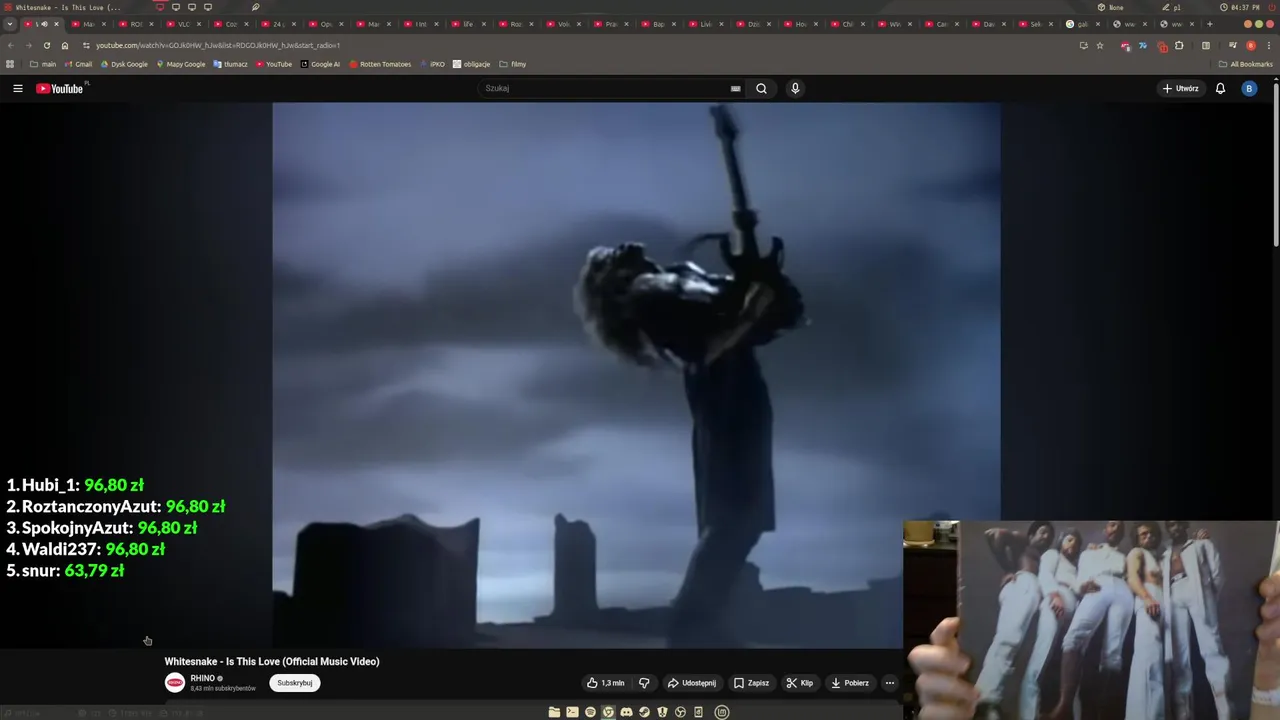Open the OBS icon in the taskbar
1280x720 pixels.
point(680,712)
